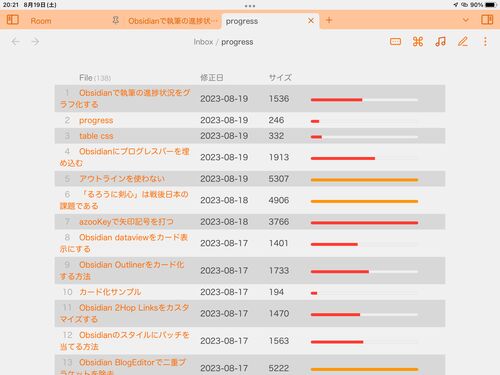This screenshot has width=500, height=375.
Task: Open note azooKeyで矢印記号を打つ
Action: tap(126, 222)
